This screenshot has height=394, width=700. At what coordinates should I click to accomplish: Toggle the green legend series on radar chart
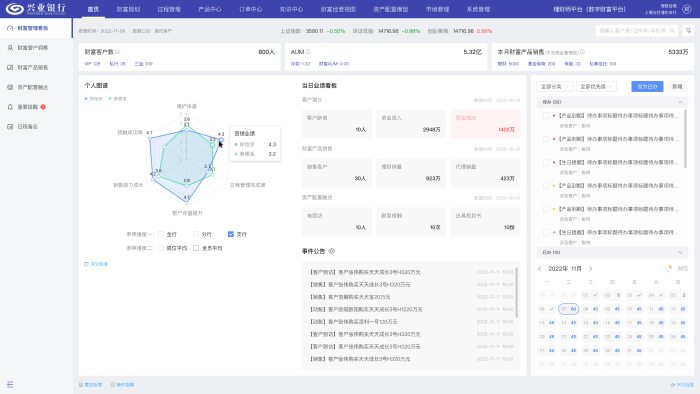[118, 99]
